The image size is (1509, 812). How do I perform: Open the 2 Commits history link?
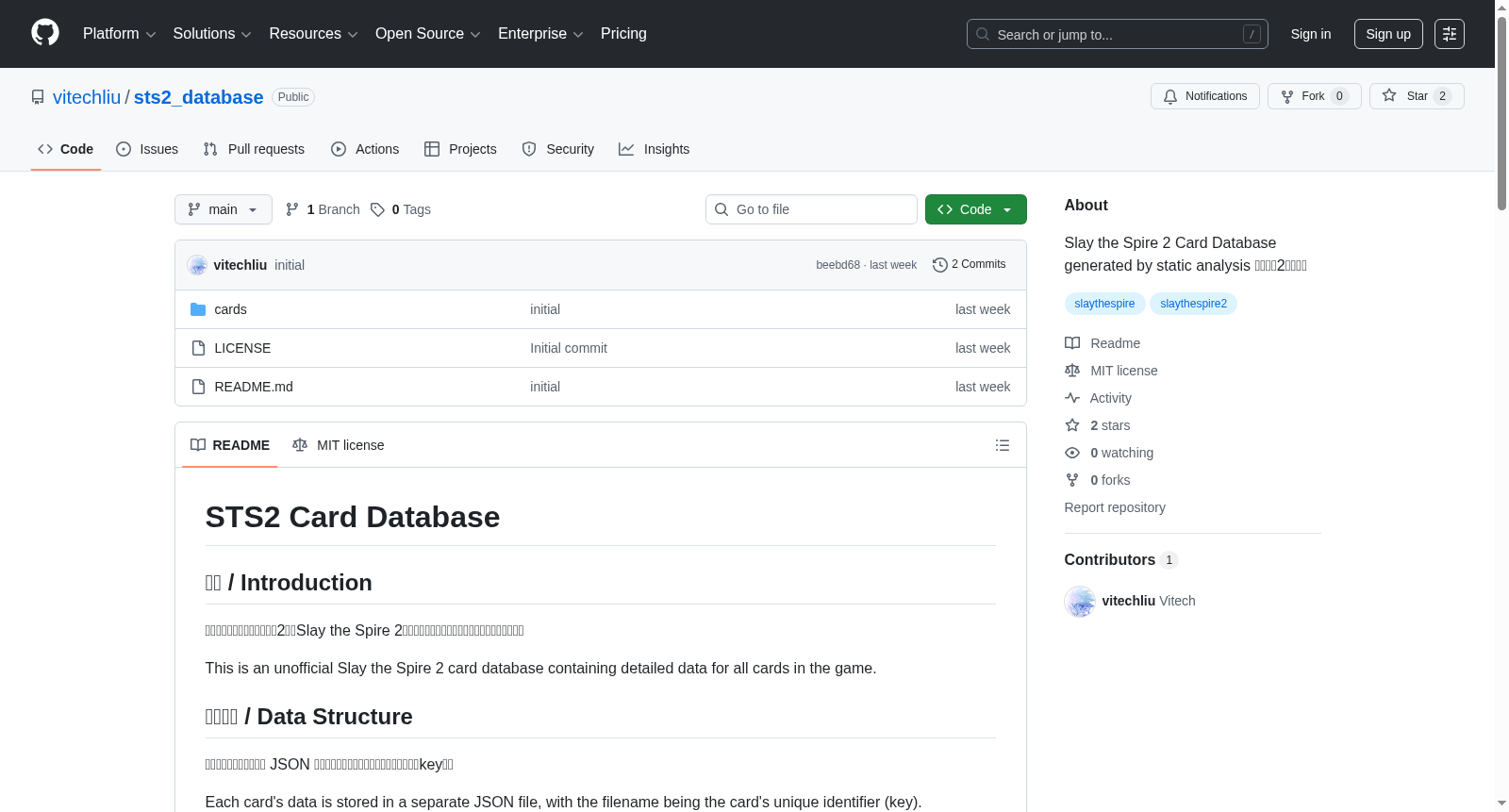pos(970,265)
